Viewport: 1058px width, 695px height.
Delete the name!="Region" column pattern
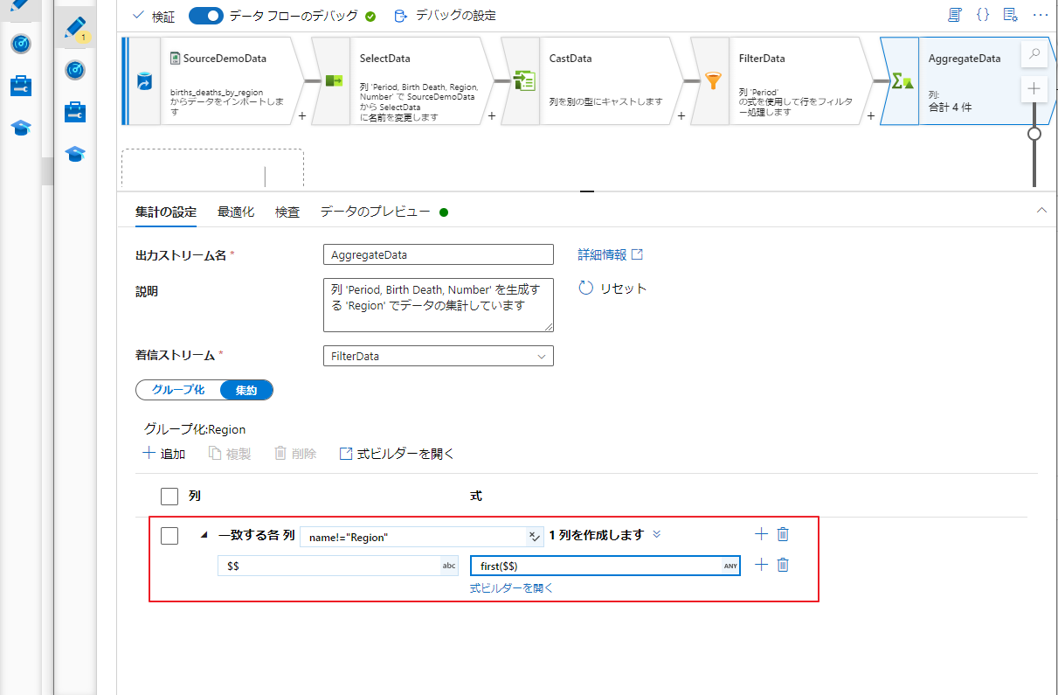[x=783, y=534]
